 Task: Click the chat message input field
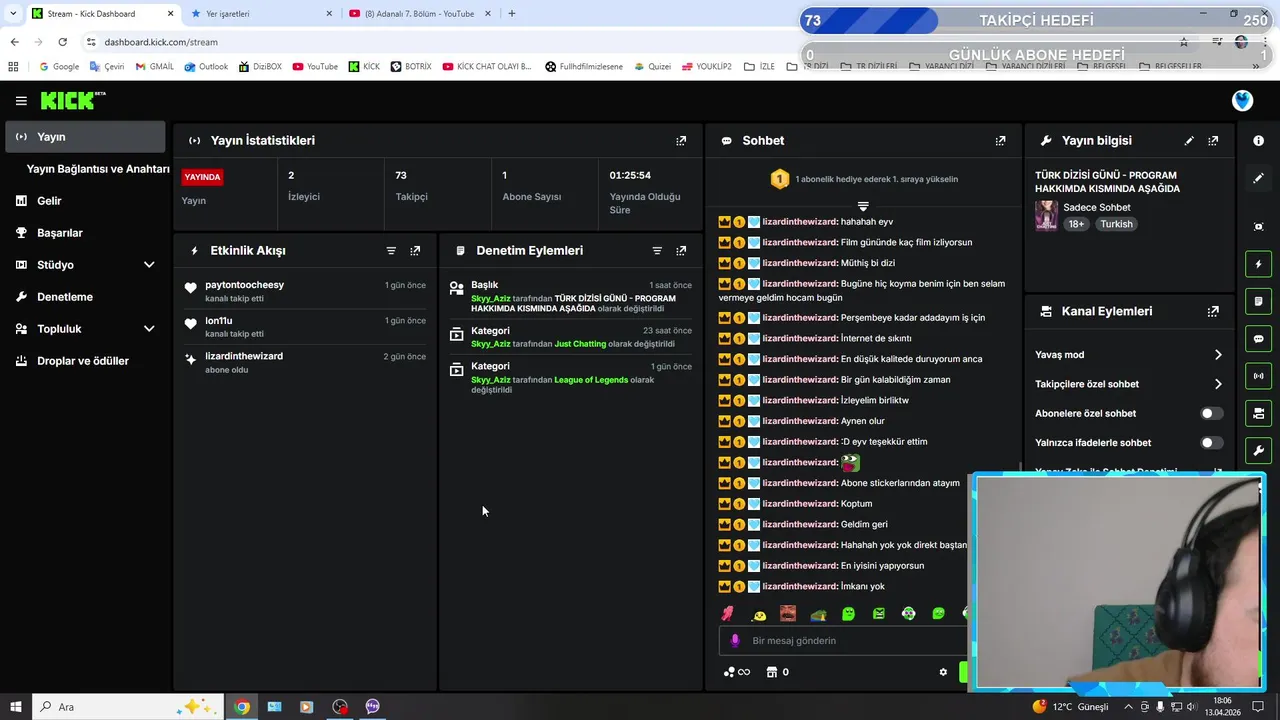[843, 641]
